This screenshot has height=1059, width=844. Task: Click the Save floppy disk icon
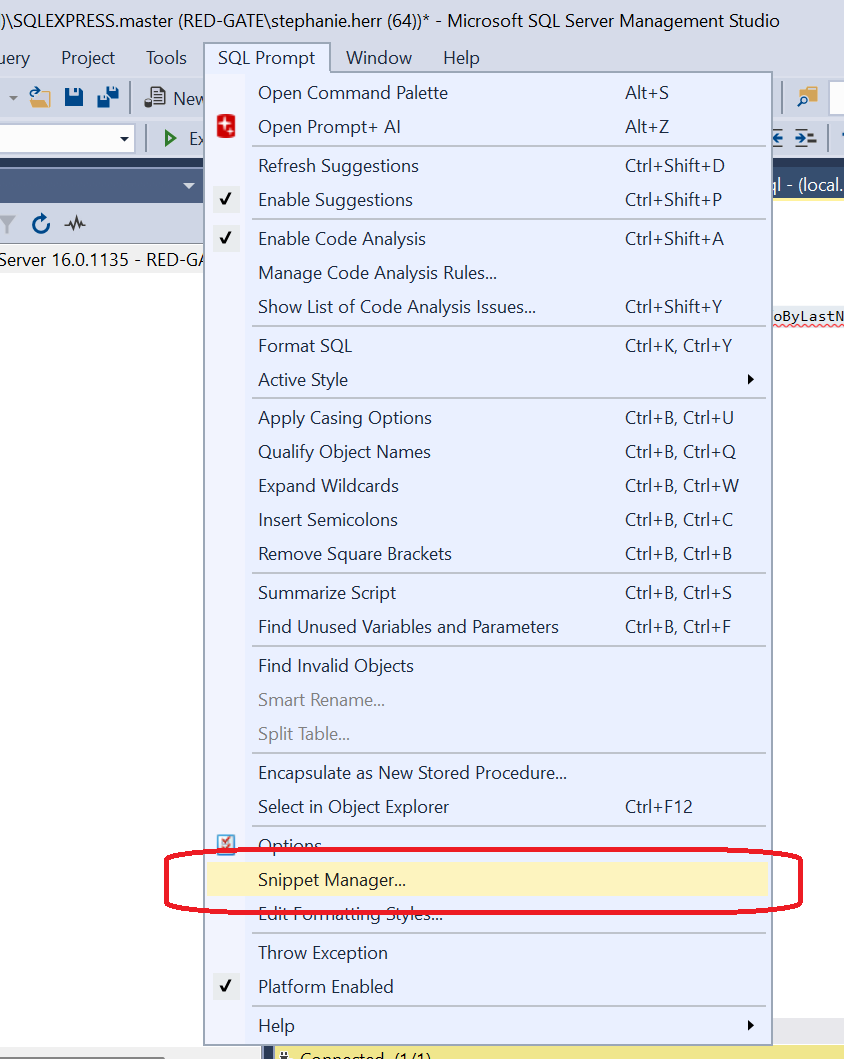tap(74, 97)
